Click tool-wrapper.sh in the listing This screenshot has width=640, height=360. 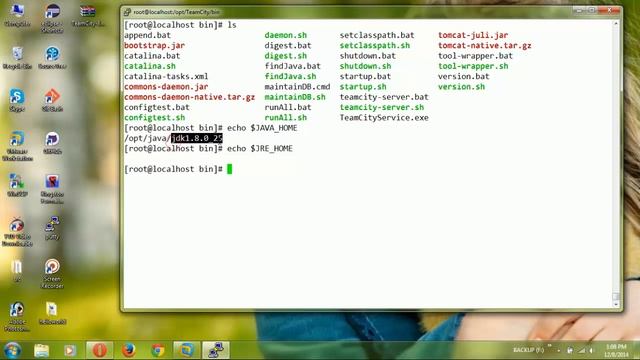473,66
